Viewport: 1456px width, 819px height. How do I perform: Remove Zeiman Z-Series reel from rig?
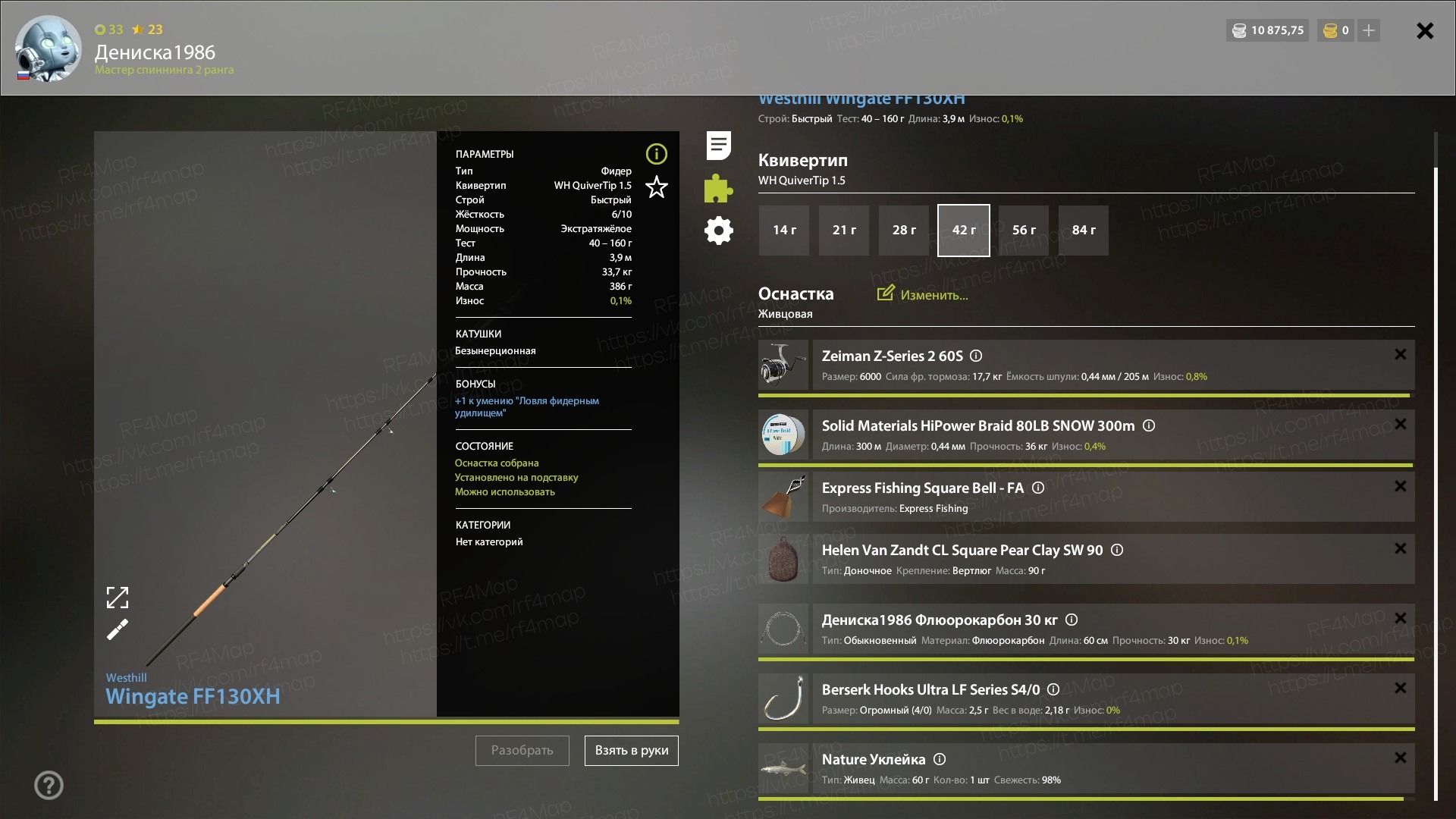[1401, 354]
